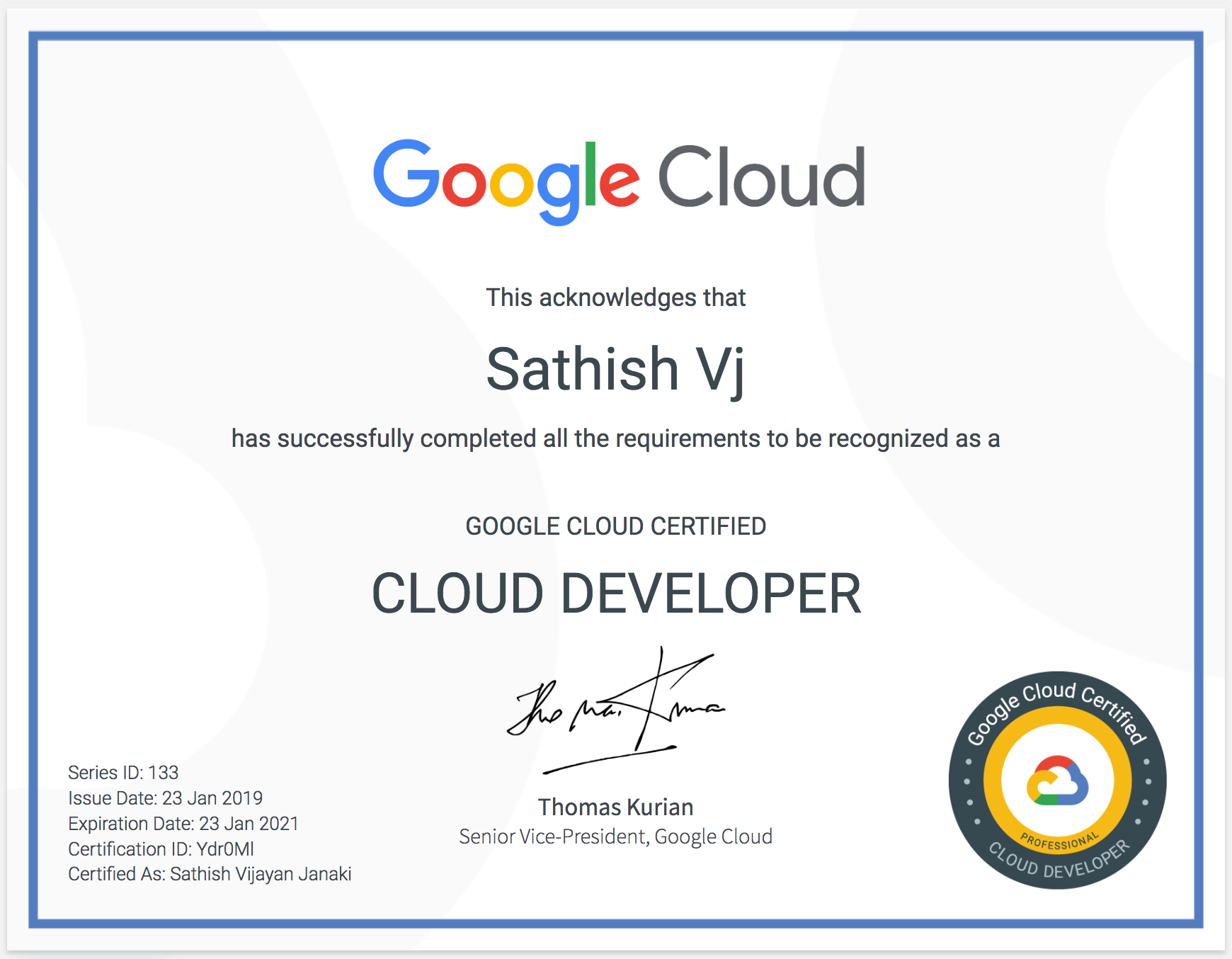This screenshot has width=1232, height=959.
Task: Select the text "This acknowledges that"
Action: 615,297
